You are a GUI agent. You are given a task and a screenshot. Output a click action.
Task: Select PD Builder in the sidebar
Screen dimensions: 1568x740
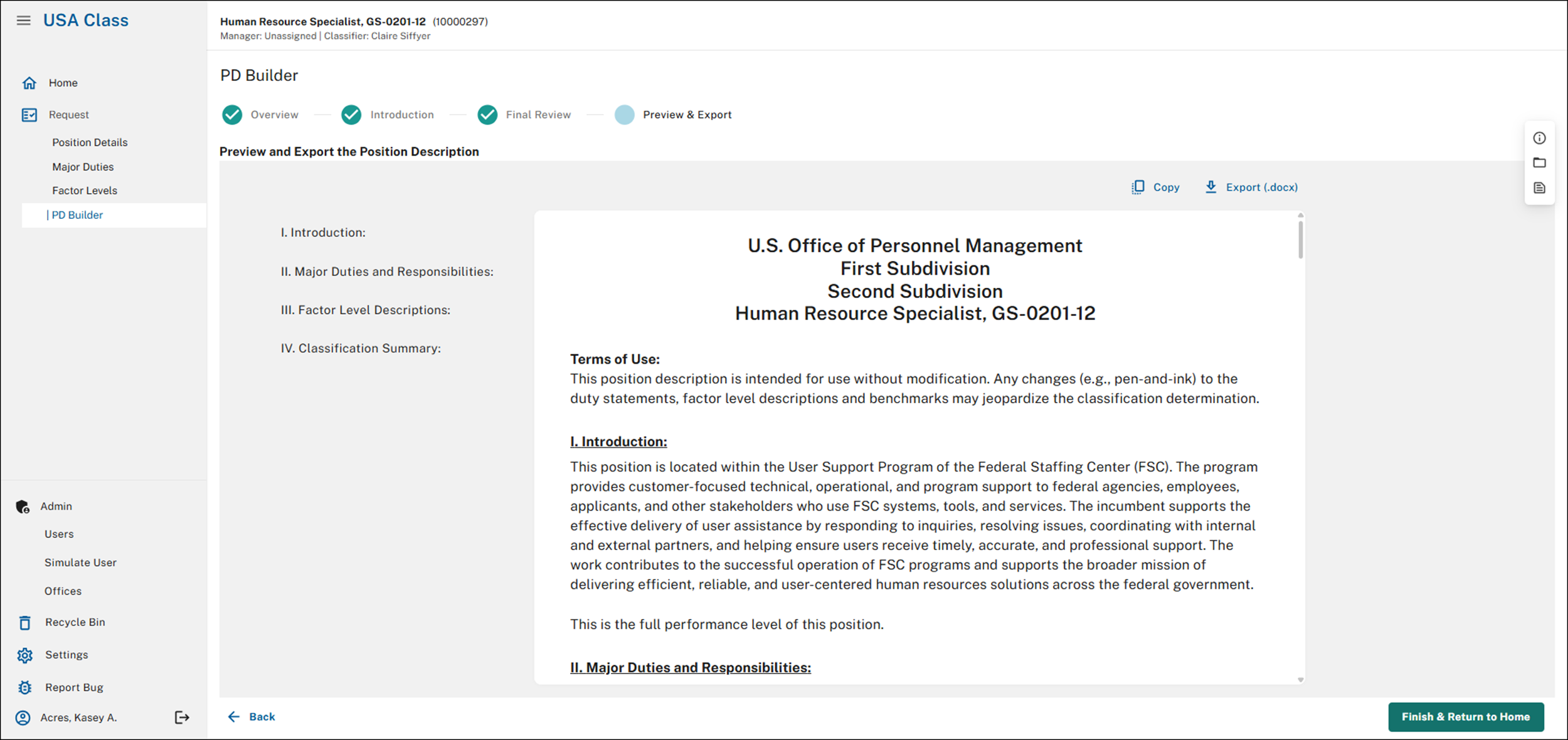(x=114, y=215)
